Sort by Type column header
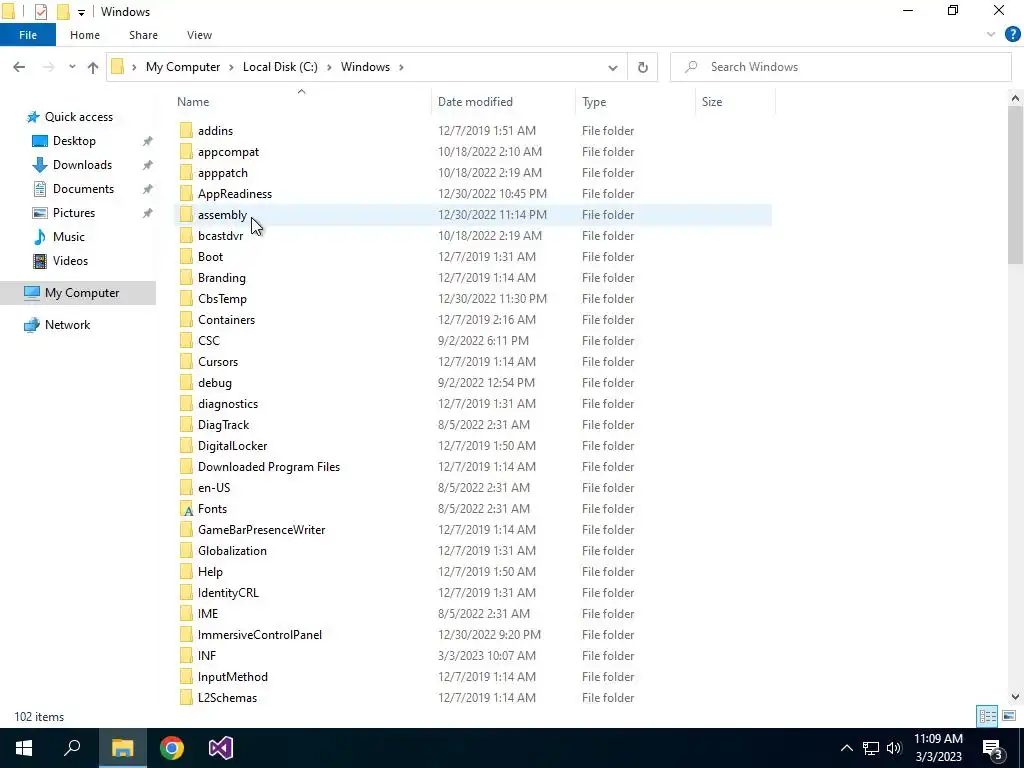The image size is (1024, 768). coord(635,102)
